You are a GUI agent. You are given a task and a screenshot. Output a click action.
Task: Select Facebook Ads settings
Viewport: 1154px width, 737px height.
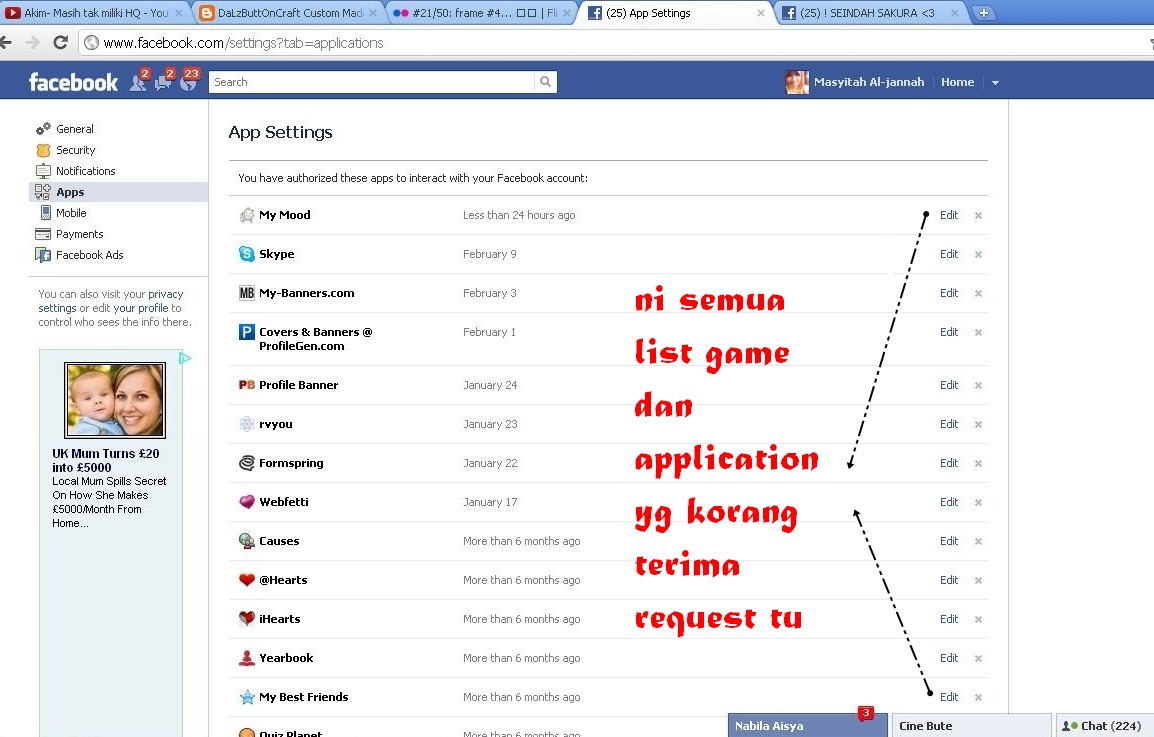coord(89,255)
